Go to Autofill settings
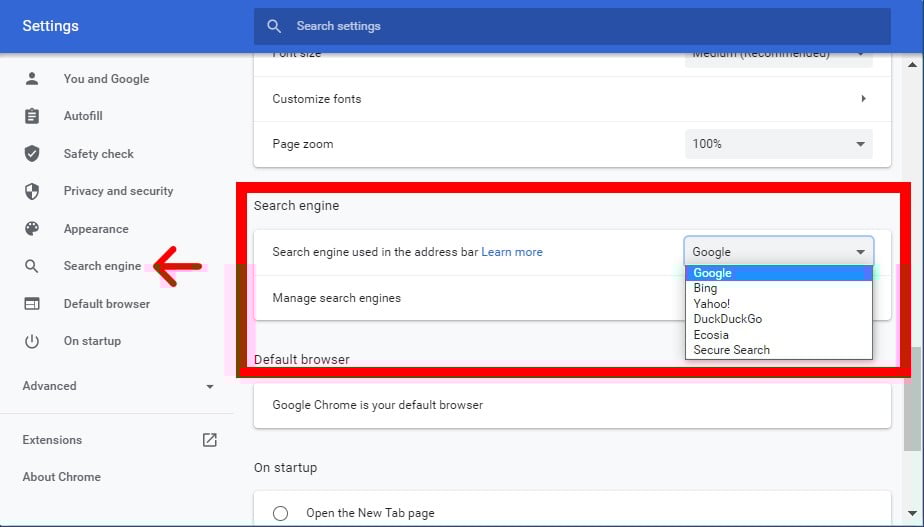 coord(83,116)
